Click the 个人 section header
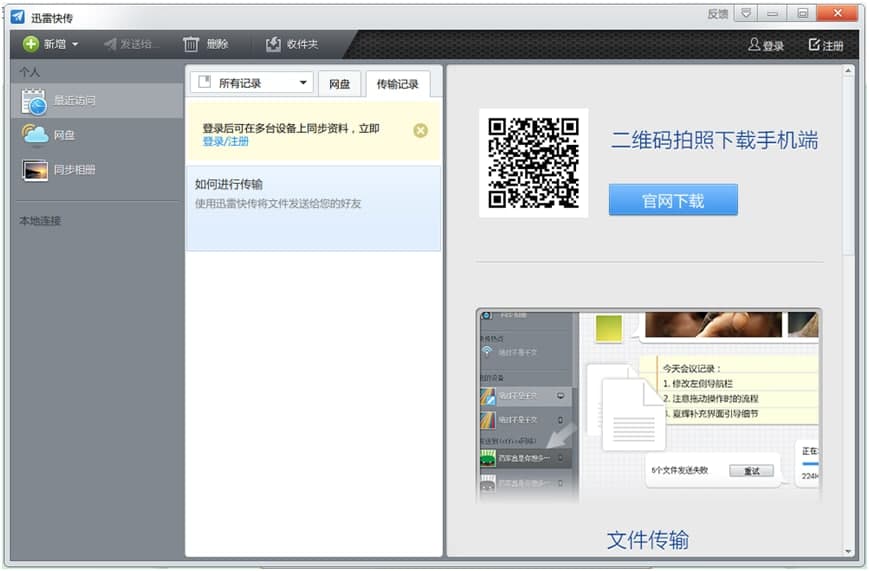Screen dimensions: 869x571 coord(29,72)
